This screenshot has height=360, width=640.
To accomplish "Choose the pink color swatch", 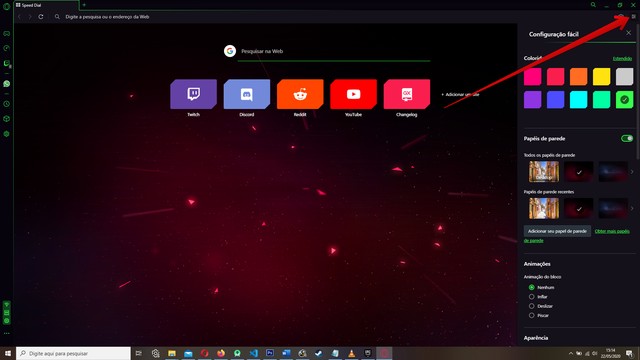I will tap(533, 77).
